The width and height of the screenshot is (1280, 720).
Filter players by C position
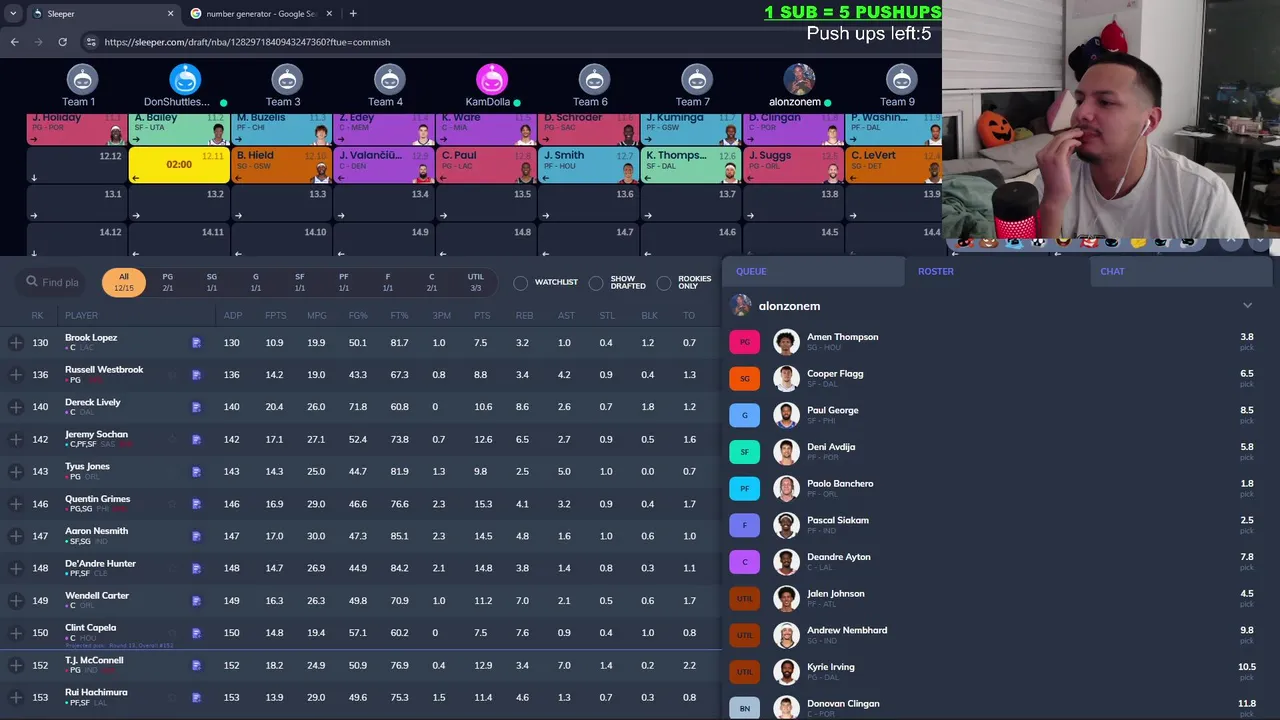(x=432, y=283)
